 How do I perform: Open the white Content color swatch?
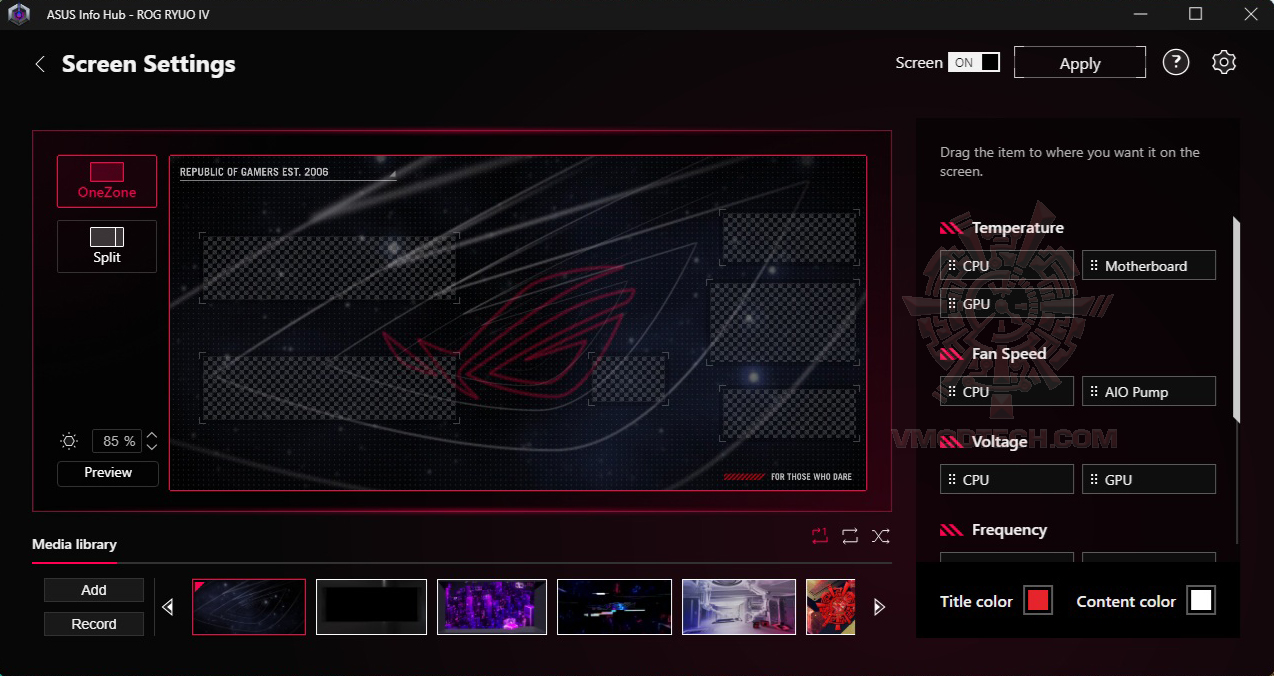(1201, 600)
